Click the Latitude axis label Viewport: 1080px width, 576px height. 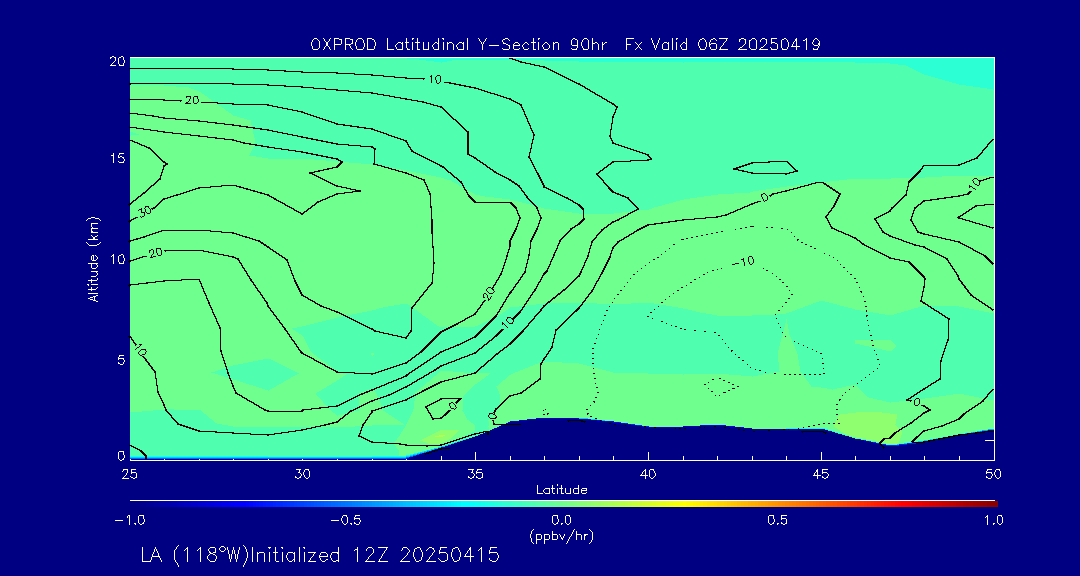coord(562,490)
